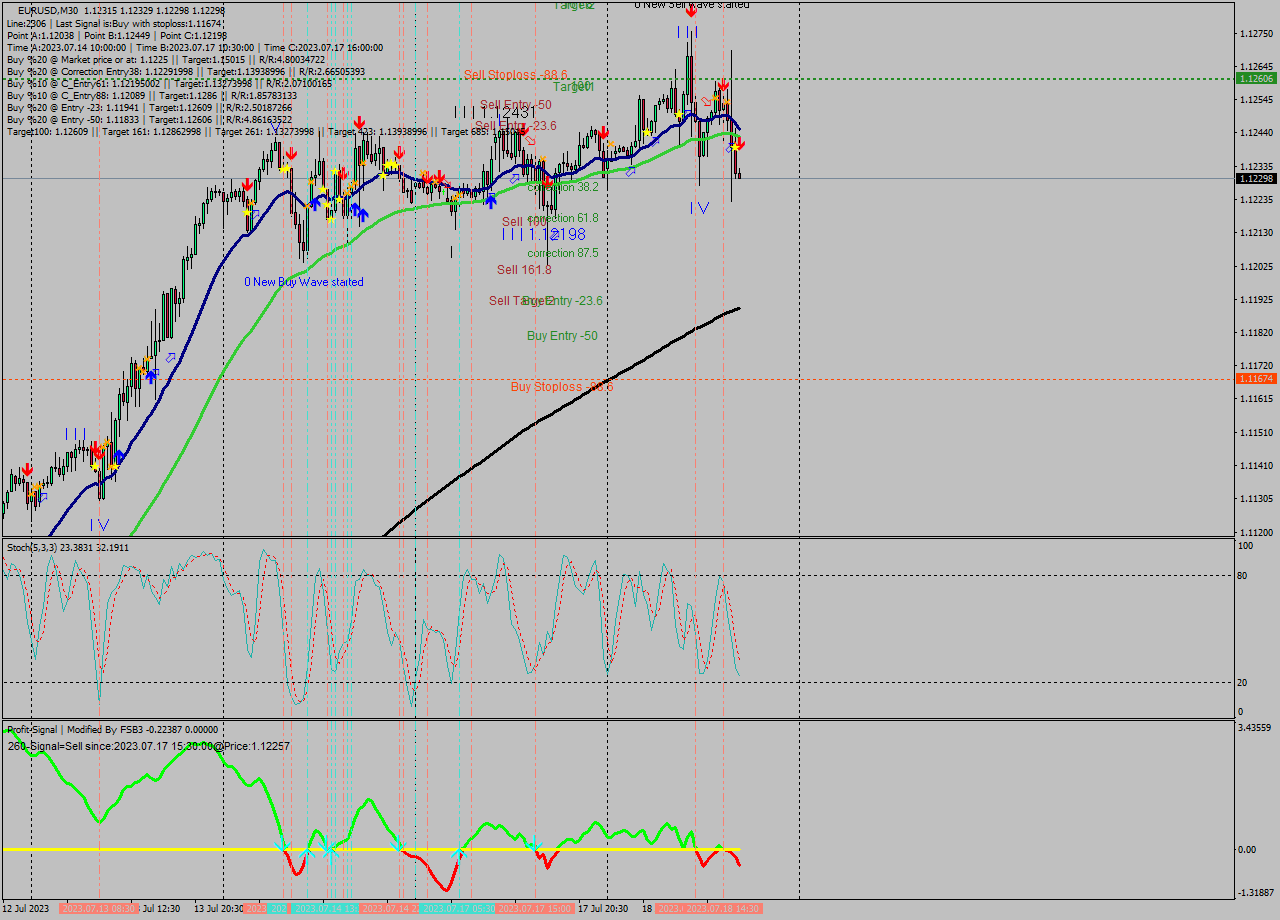Click the red down arrow above the 13 Jul peak
This screenshot has height=920, width=1280.
click(291, 153)
